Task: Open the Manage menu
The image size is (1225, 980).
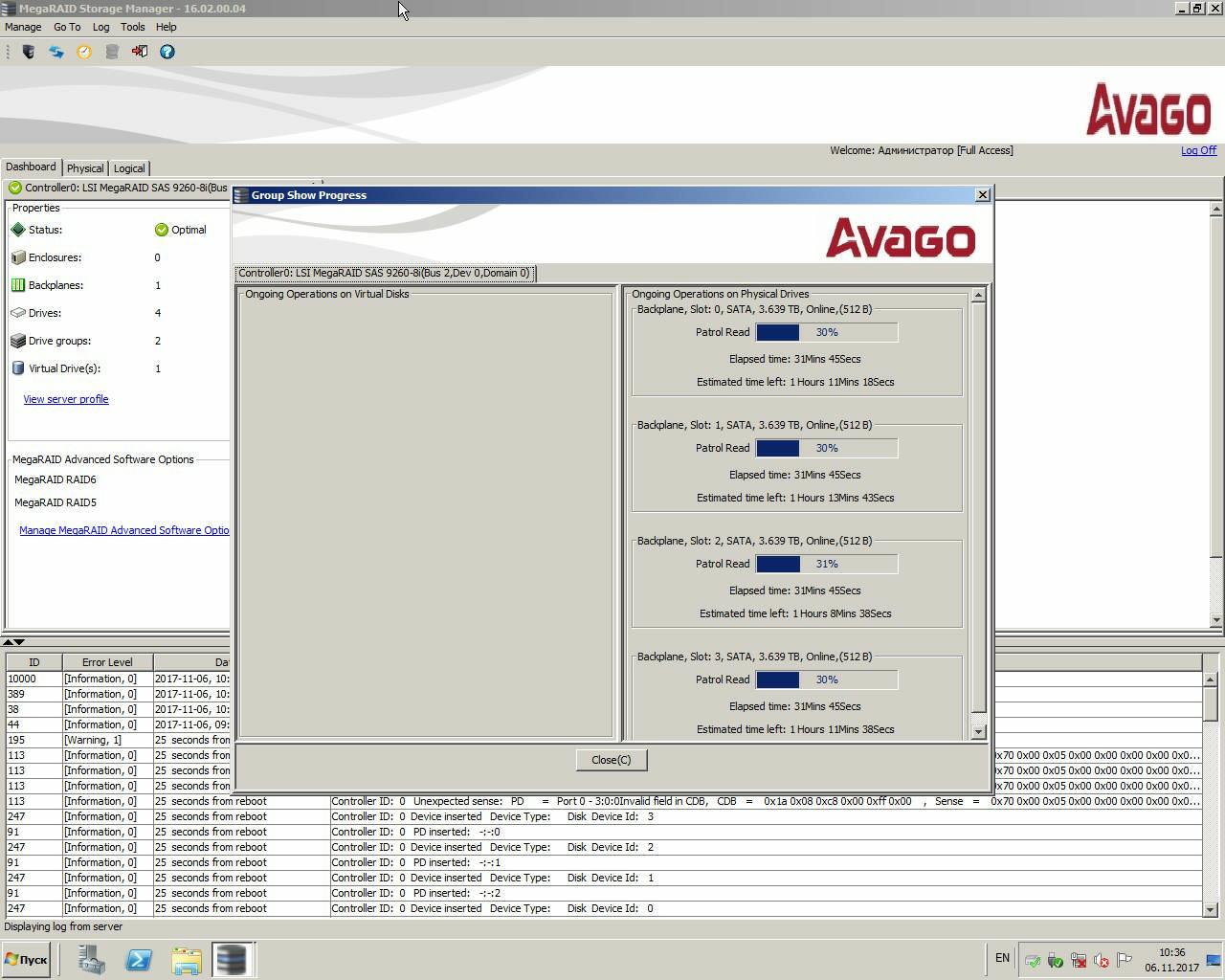Action: tap(23, 27)
